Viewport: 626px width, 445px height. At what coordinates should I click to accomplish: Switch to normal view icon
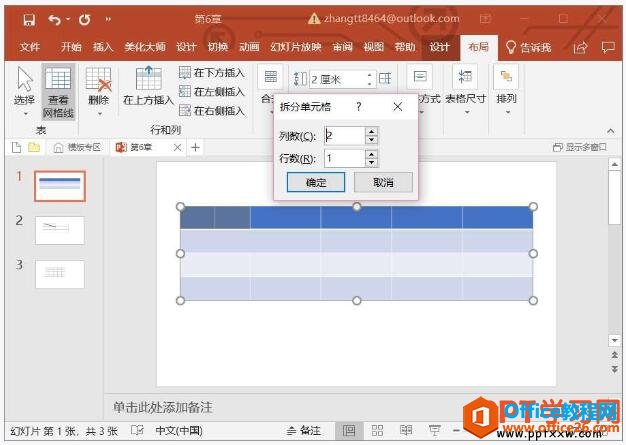[x=349, y=431]
